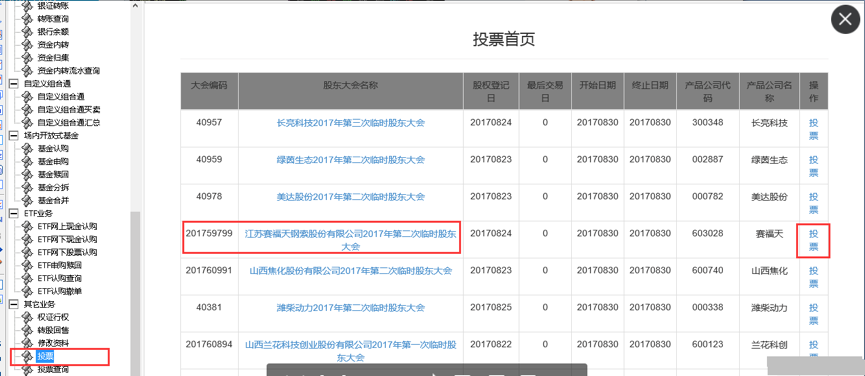Click the 产品公司代码 column header

[708, 92]
